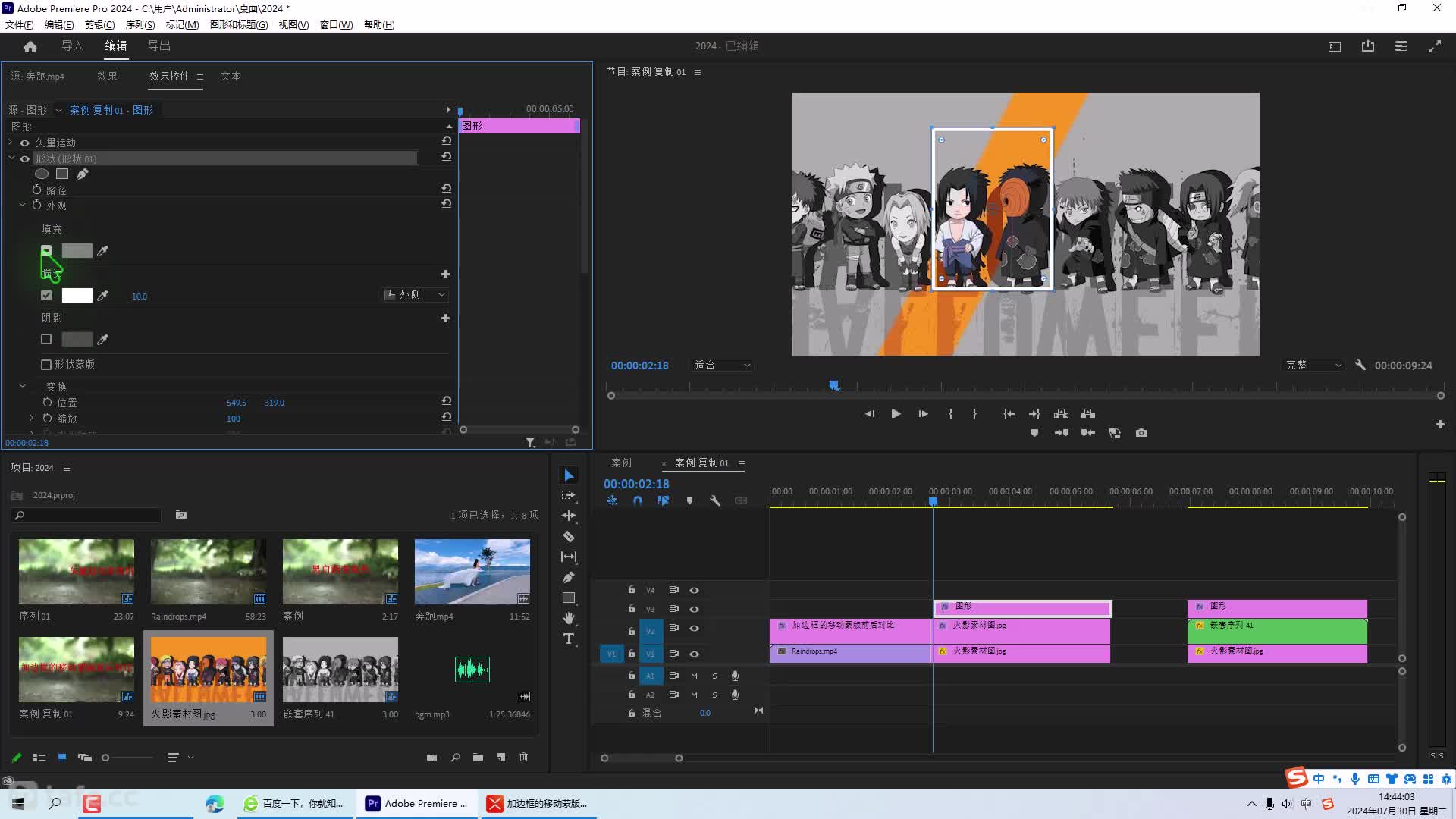Open the 文件 menu
The height and width of the screenshot is (819, 1456).
pyautogui.click(x=20, y=24)
